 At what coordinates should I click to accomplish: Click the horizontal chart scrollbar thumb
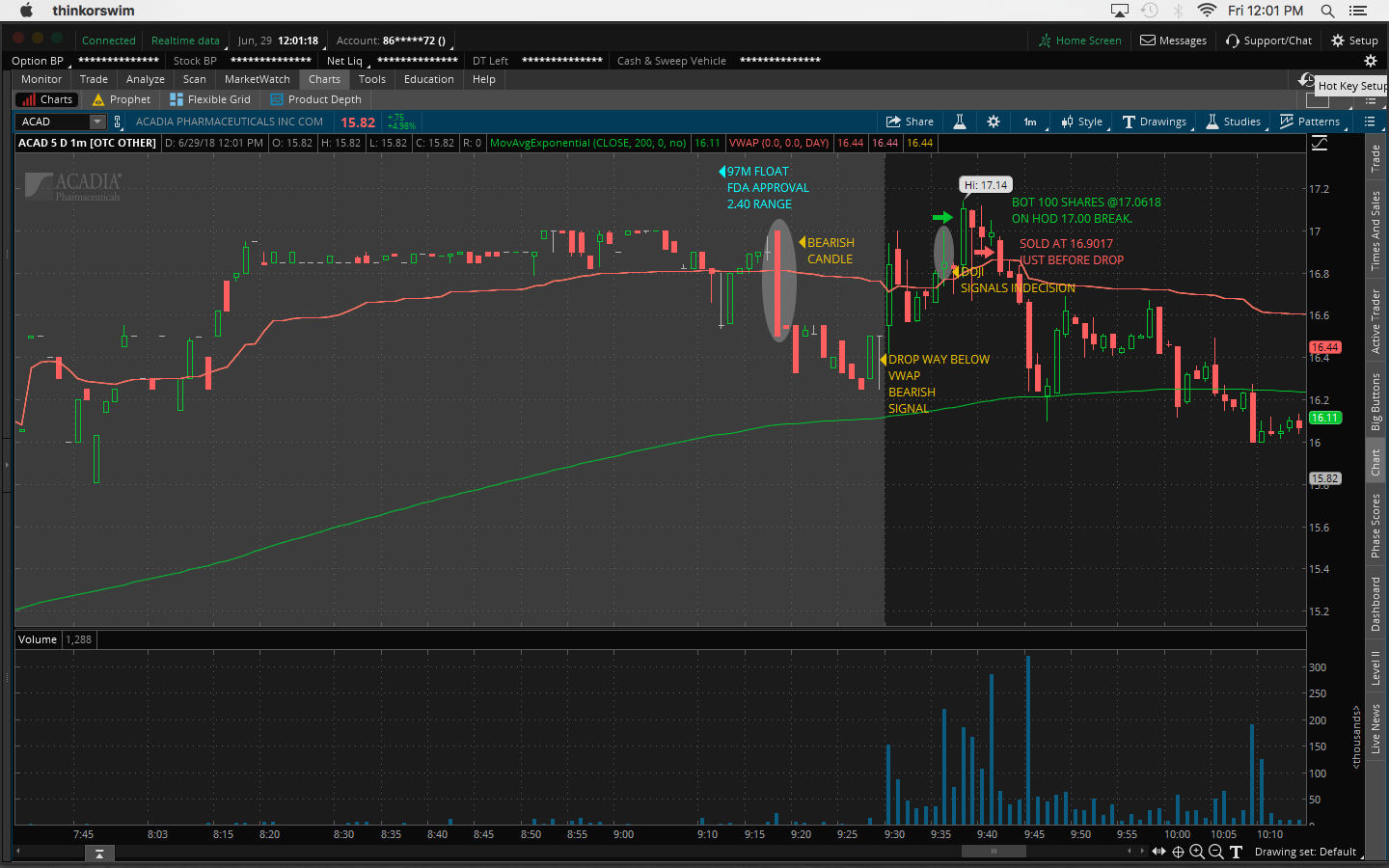point(994,852)
